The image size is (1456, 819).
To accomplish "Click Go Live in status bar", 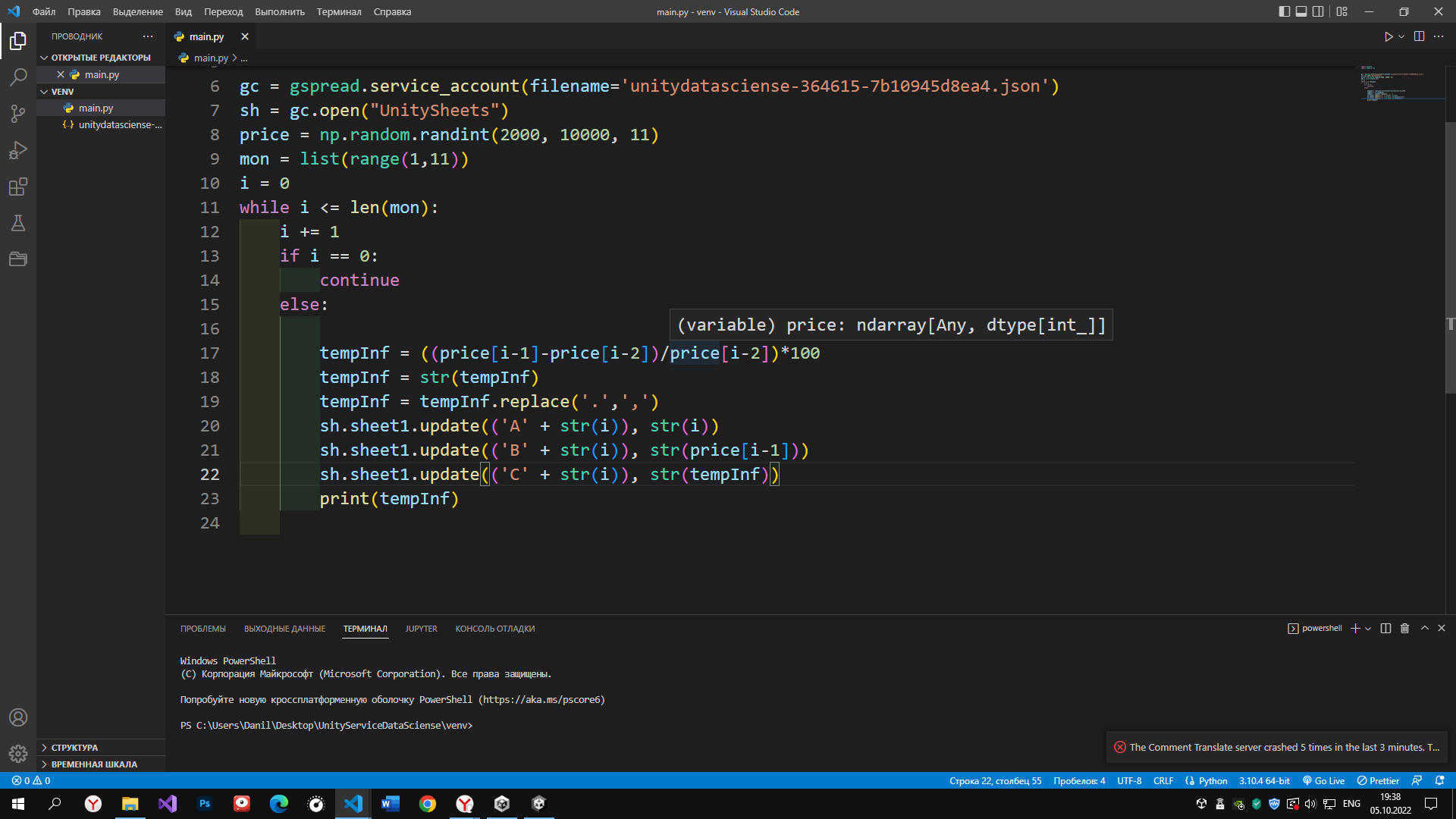I will [1323, 780].
